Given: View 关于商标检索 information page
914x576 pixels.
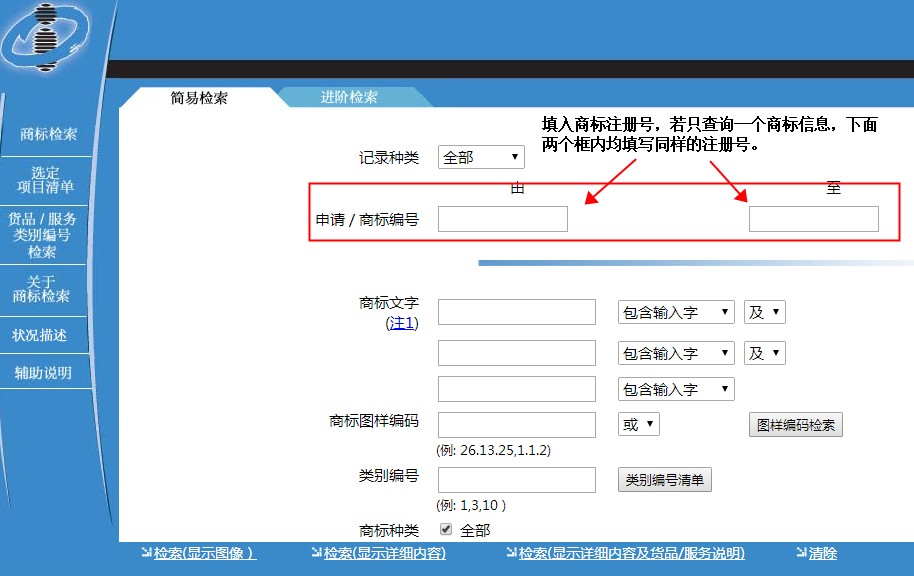Looking at the screenshot, I should pyautogui.click(x=45, y=290).
